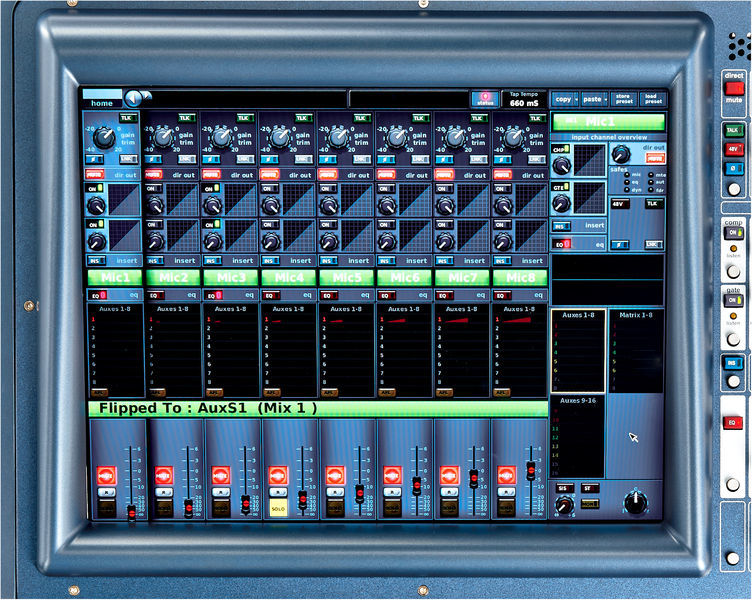Click the blue INS hardware button
Screen dimensions: 752x600
(733, 362)
